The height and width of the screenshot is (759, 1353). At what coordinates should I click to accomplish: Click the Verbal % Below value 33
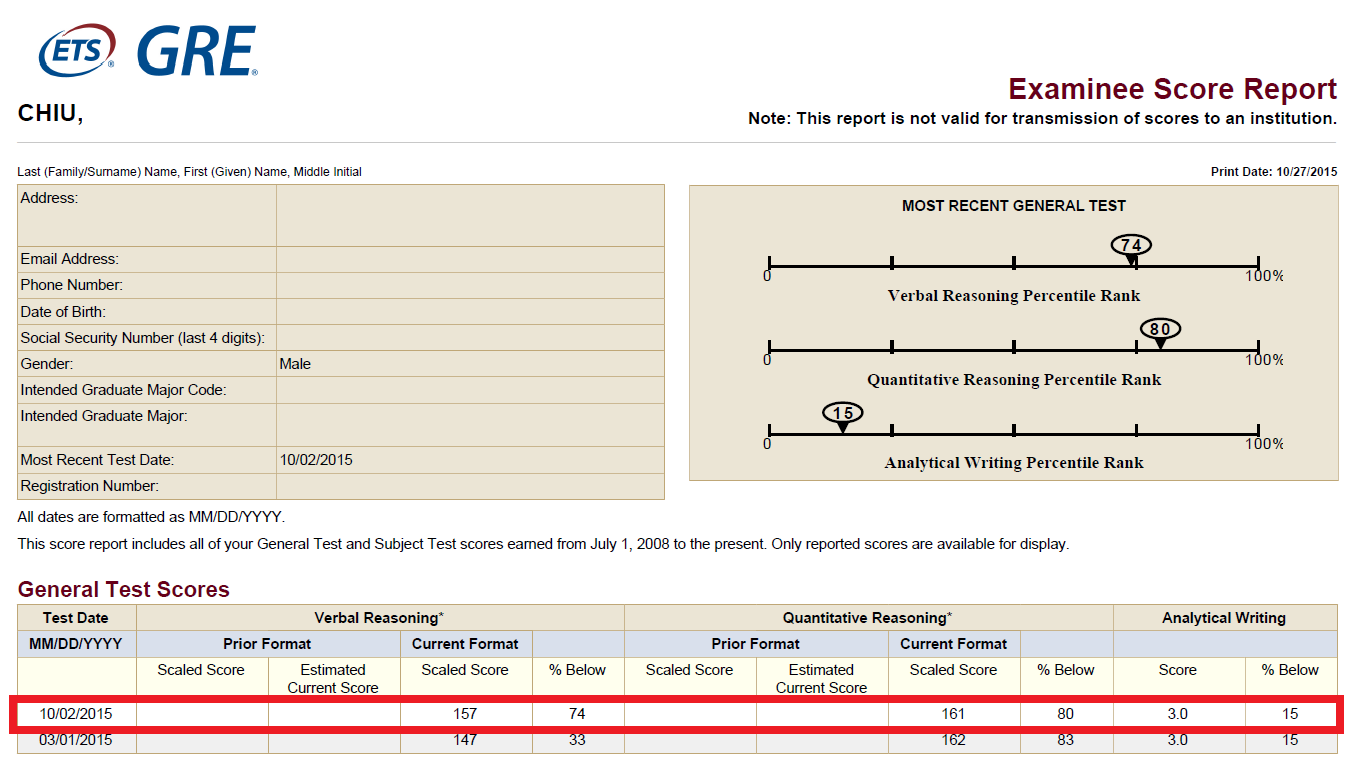pos(577,740)
